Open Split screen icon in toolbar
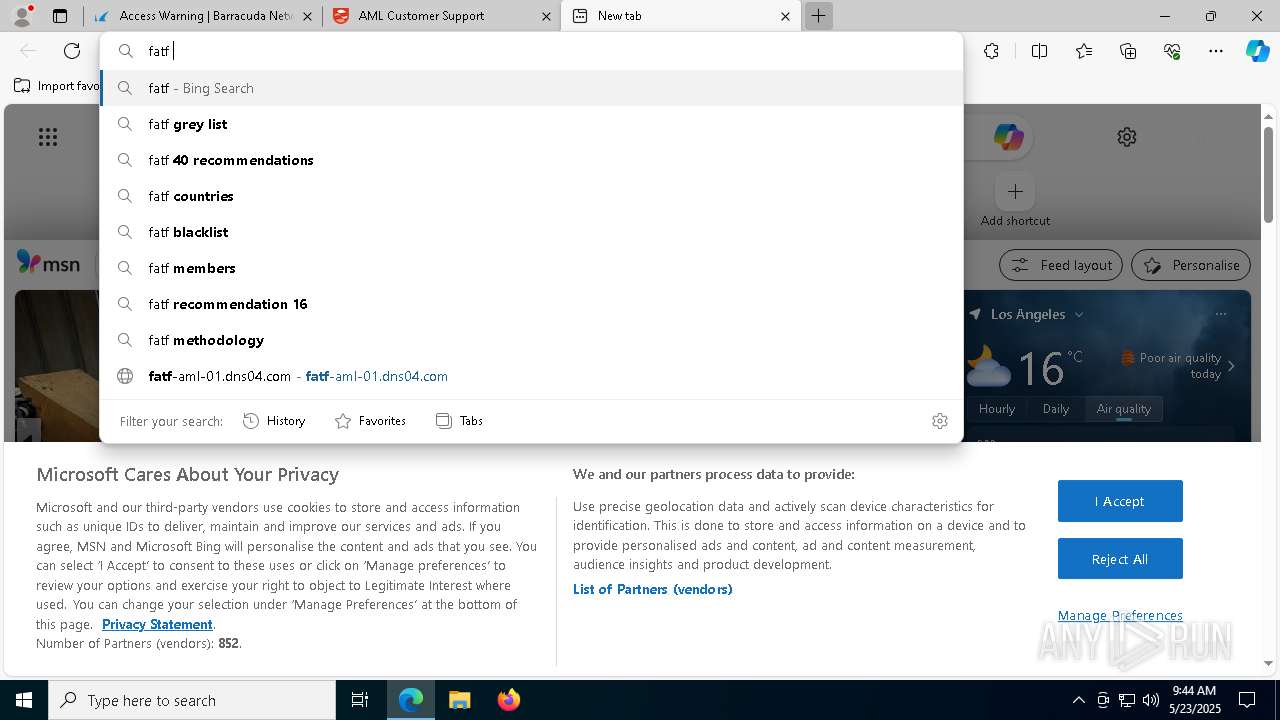 pyautogui.click(x=1039, y=51)
